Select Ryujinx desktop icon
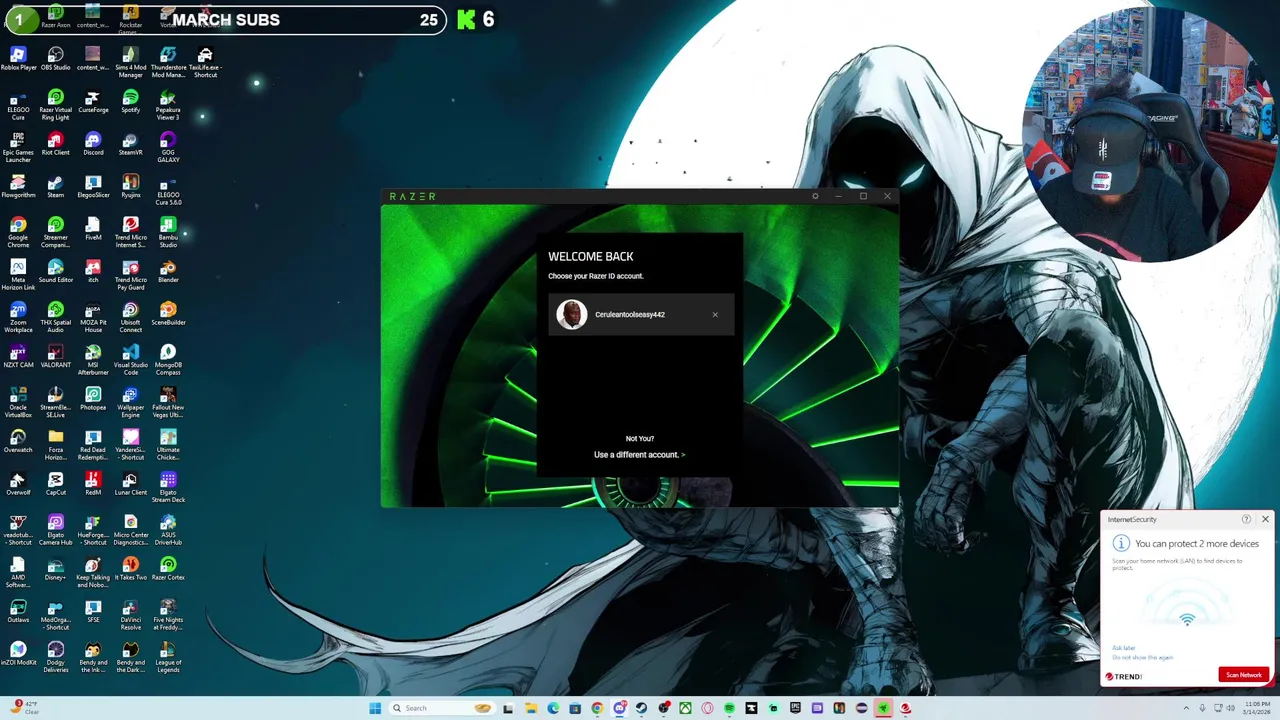 tap(130, 186)
